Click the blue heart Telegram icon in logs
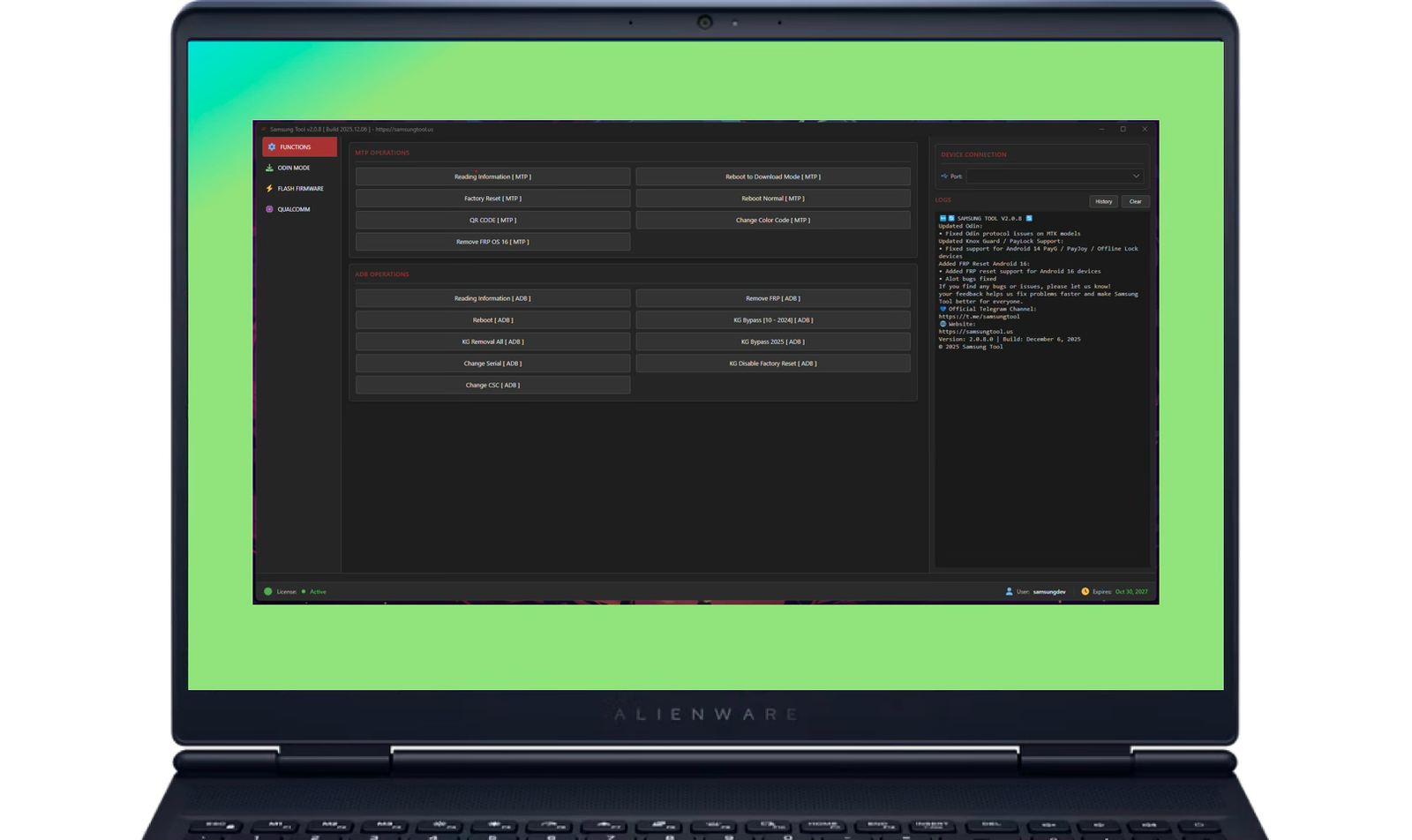Screen dimensions: 1412x840 pyautogui.click(x=943, y=309)
